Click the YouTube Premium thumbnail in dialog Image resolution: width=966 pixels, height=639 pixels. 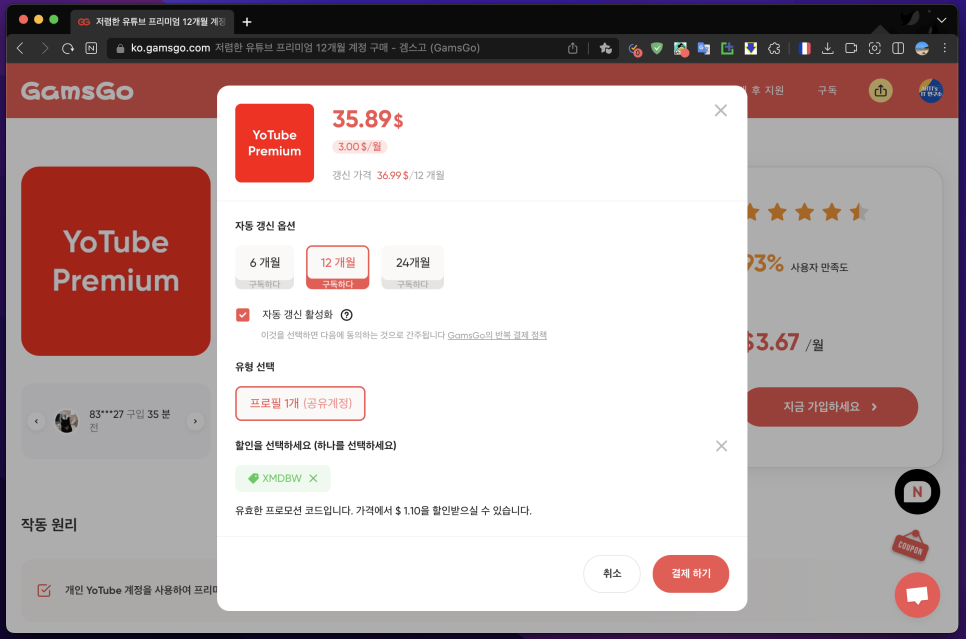click(x=274, y=143)
